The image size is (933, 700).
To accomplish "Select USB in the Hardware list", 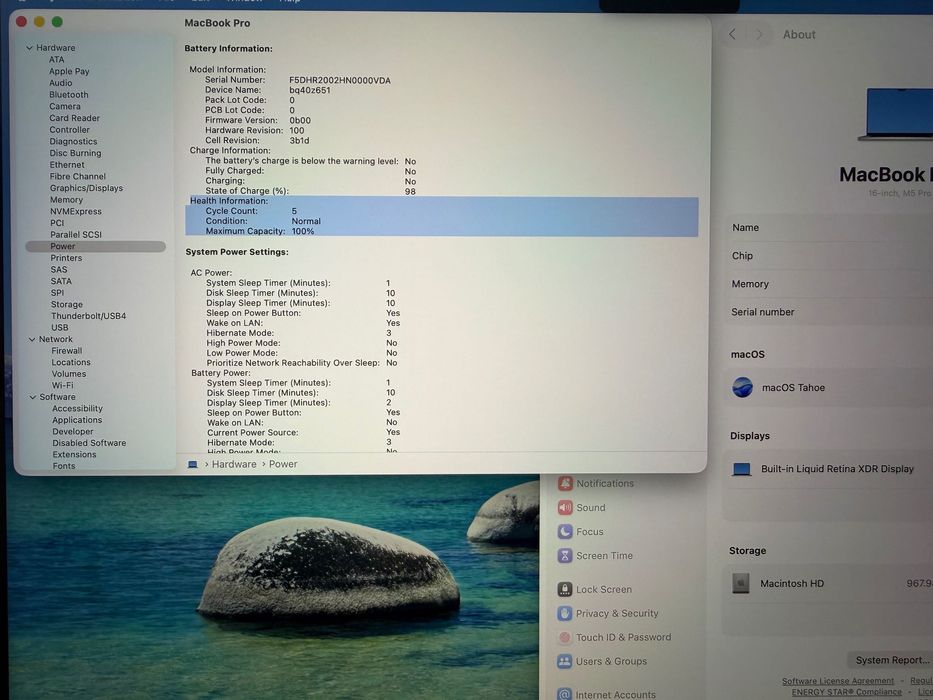I will (60, 327).
